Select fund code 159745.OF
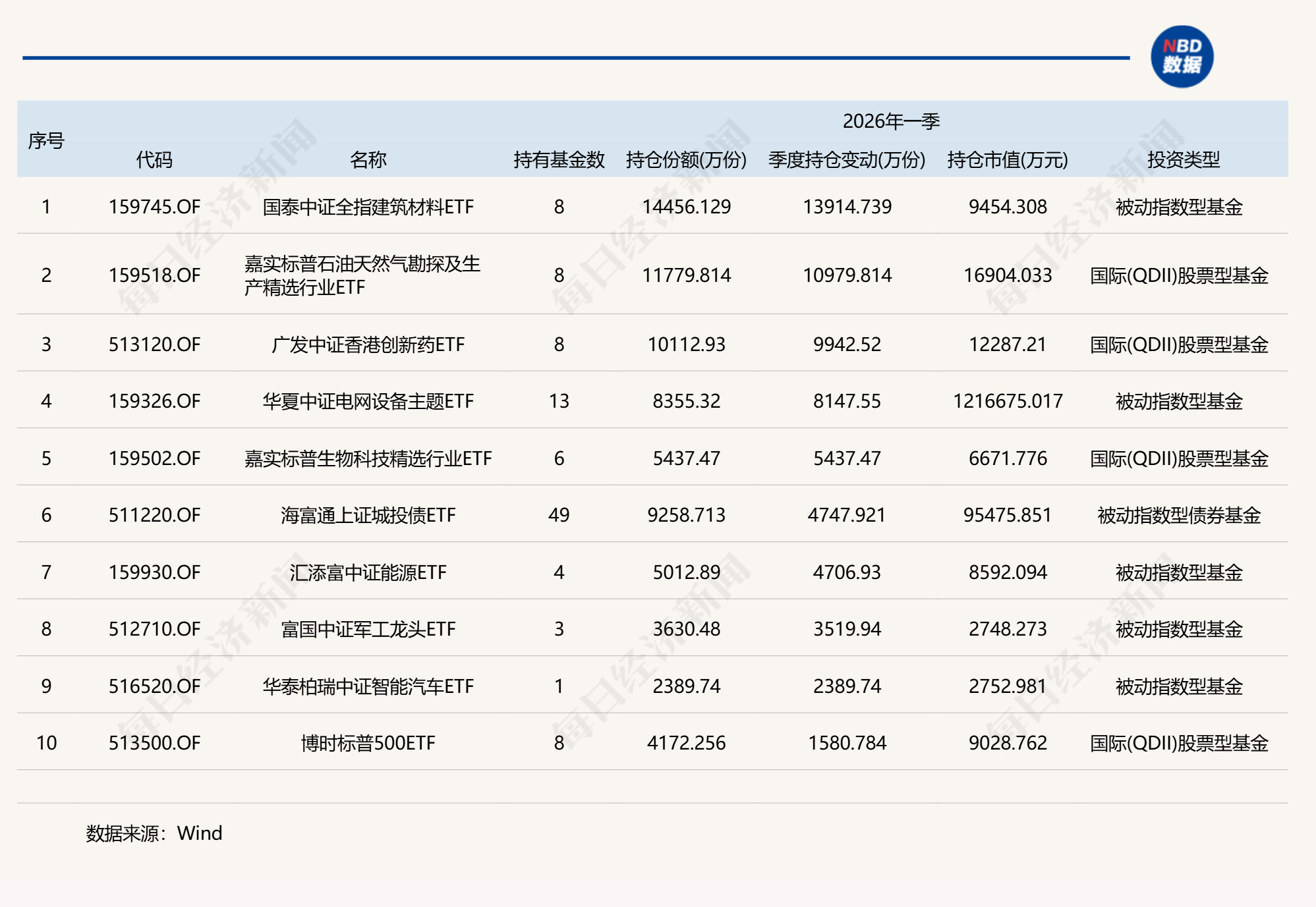Image resolution: width=1316 pixels, height=907 pixels. (155, 207)
